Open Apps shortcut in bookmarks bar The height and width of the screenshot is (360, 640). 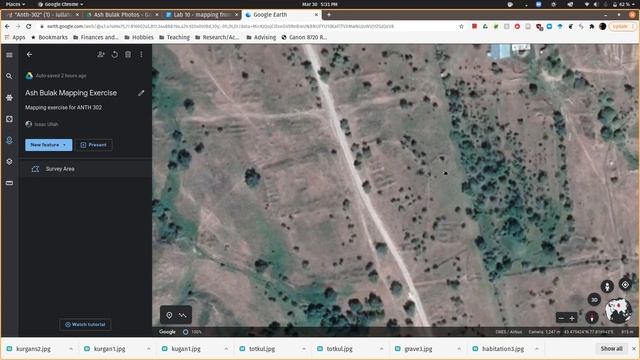15,37
